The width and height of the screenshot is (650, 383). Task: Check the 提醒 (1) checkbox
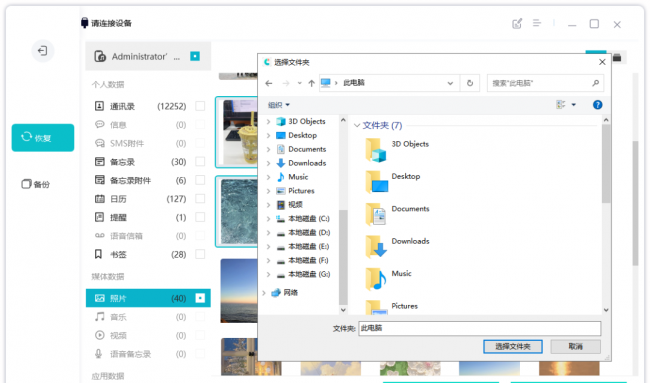(200, 217)
